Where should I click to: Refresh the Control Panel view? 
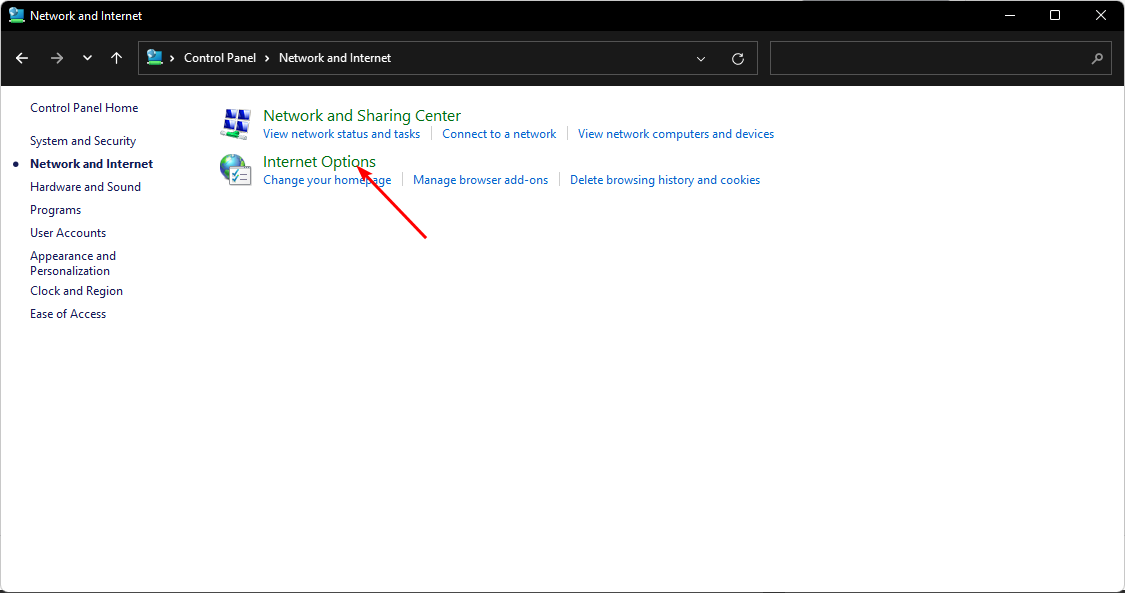point(738,59)
